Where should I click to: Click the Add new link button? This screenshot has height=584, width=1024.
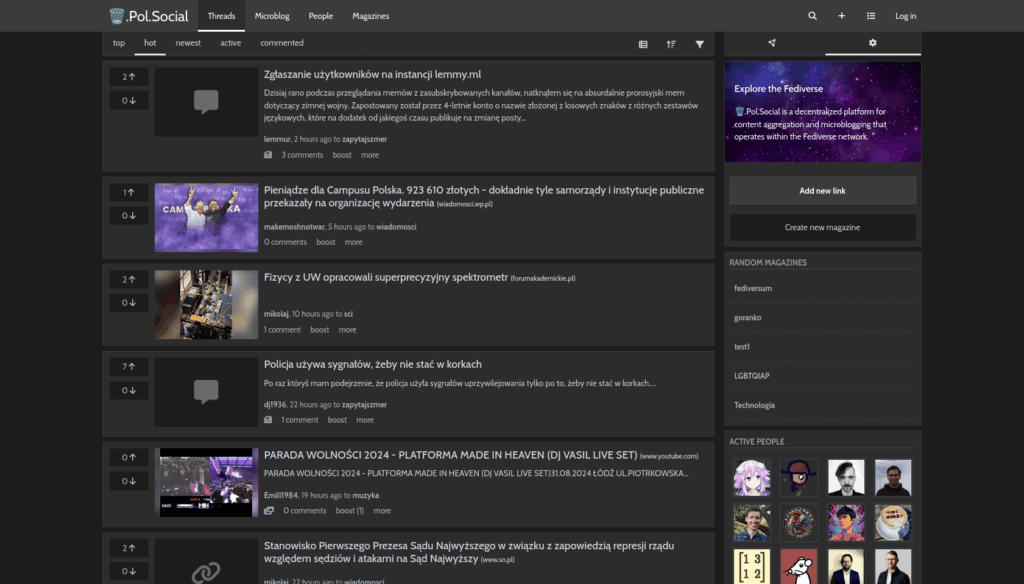[822, 191]
